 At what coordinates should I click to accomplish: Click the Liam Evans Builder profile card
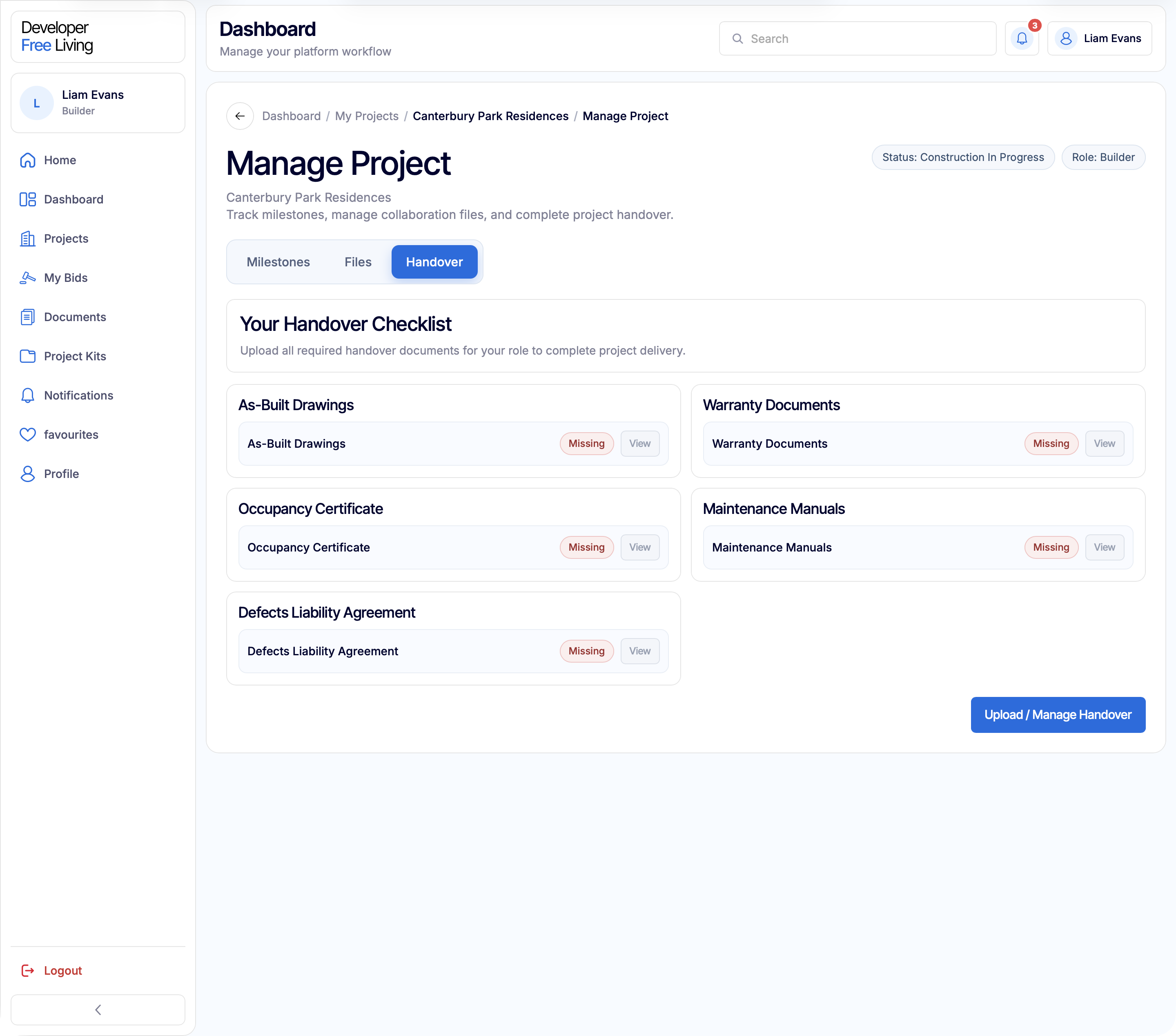tap(98, 103)
